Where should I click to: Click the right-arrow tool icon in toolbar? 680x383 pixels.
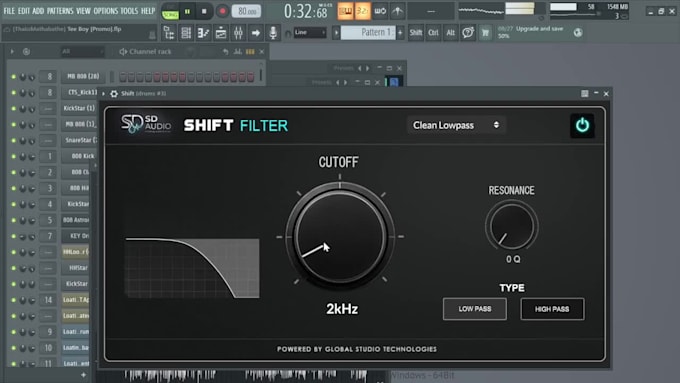[255, 33]
